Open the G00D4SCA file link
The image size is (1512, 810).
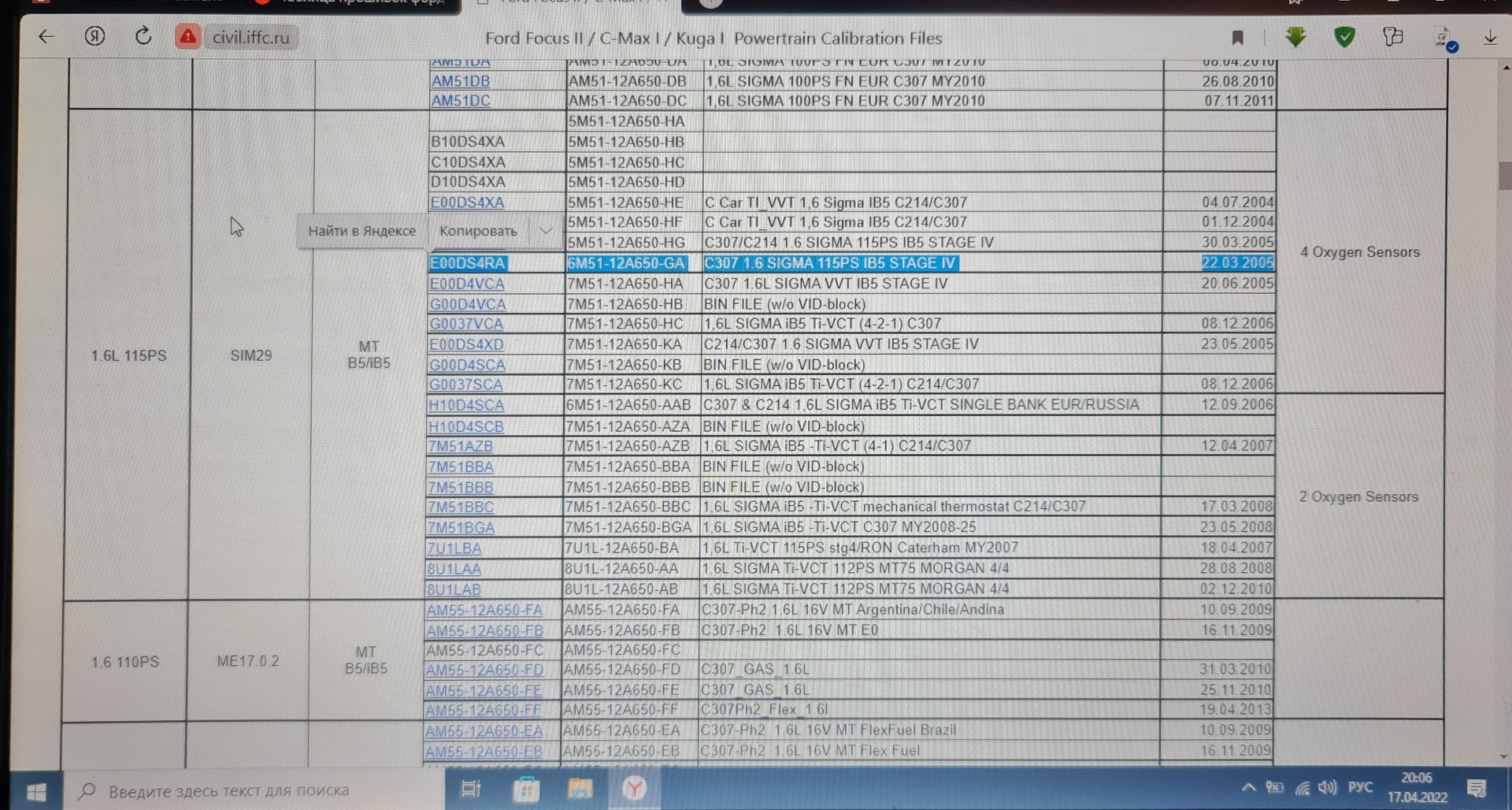click(467, 365)
